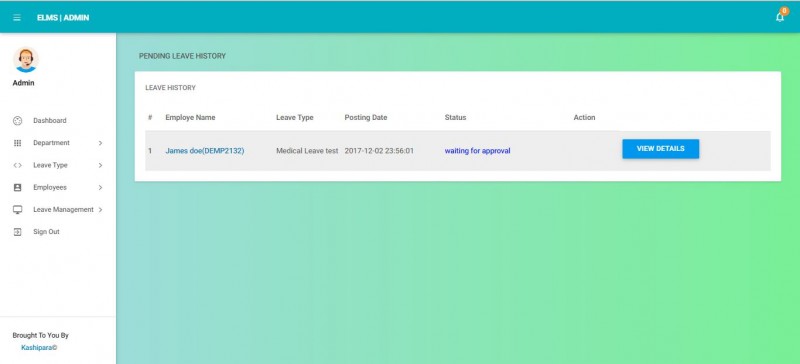Click the ELMS | ADMIN brand title
800x364 pixels.
point(63,17)
